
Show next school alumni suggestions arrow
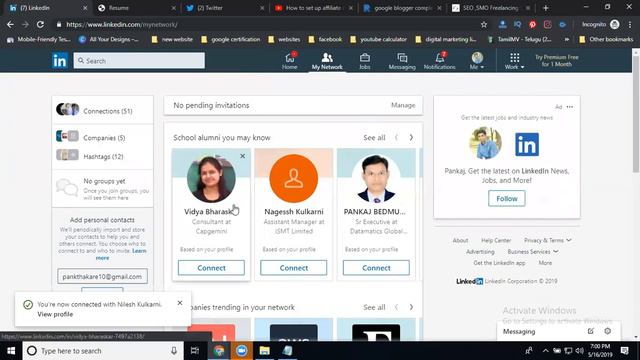(411, 138)
